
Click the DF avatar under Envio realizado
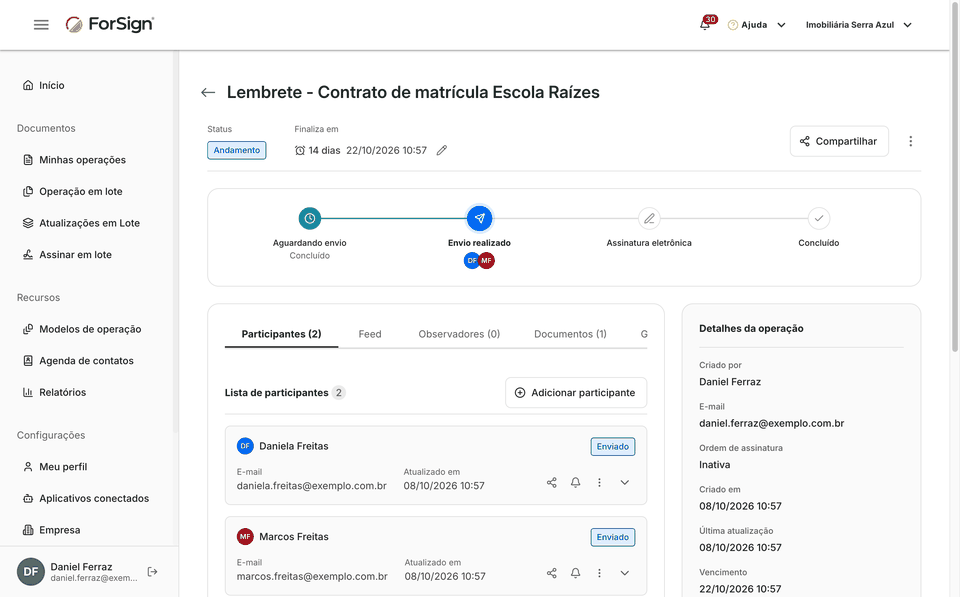tap(471, 261)
